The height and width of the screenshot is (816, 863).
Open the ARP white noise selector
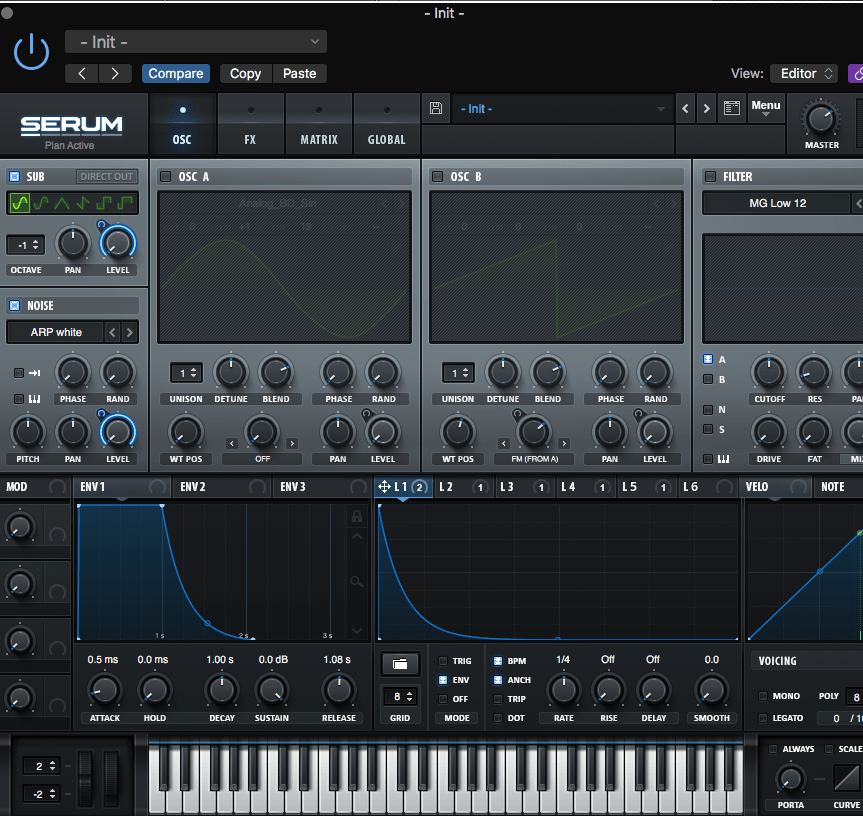click(56, 332)
